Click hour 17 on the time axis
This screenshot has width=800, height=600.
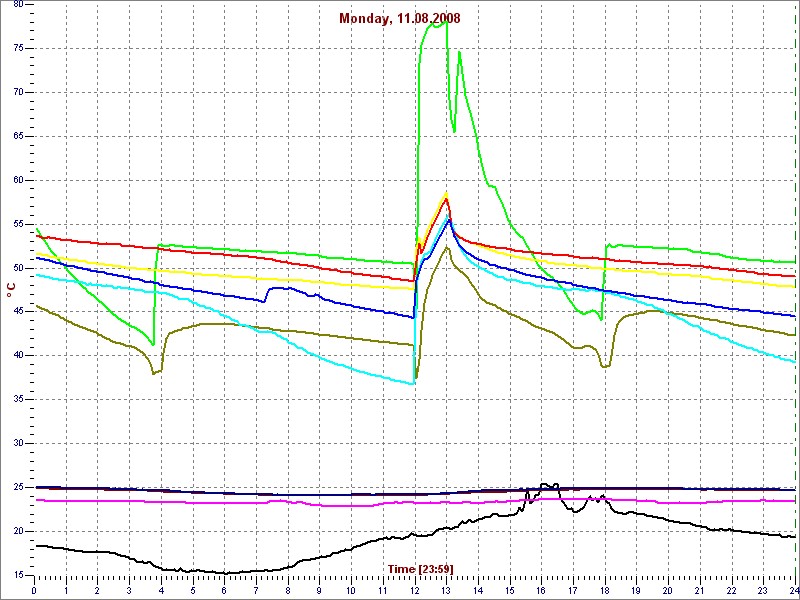tap(573, 591)
